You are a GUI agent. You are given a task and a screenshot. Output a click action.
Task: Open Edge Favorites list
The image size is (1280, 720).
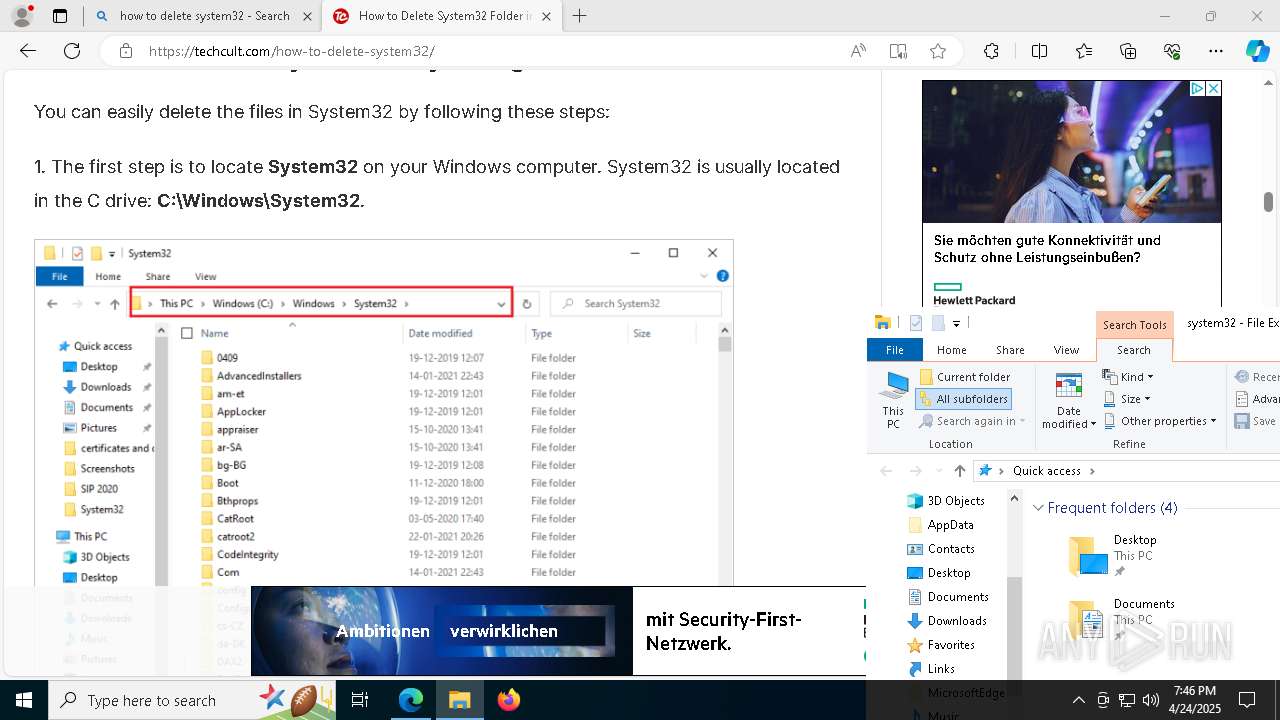[x=1084, y=51]
